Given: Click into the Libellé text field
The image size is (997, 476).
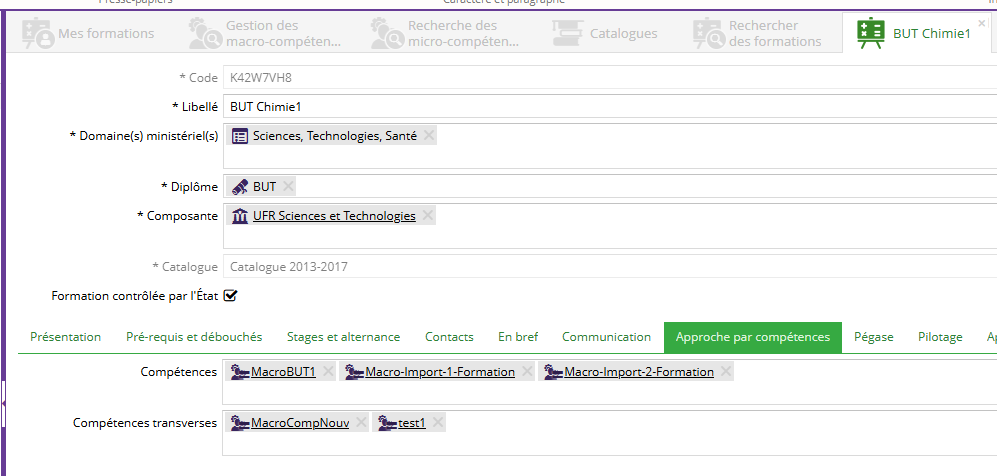Looking at the screenshot, I should point(600,106).
